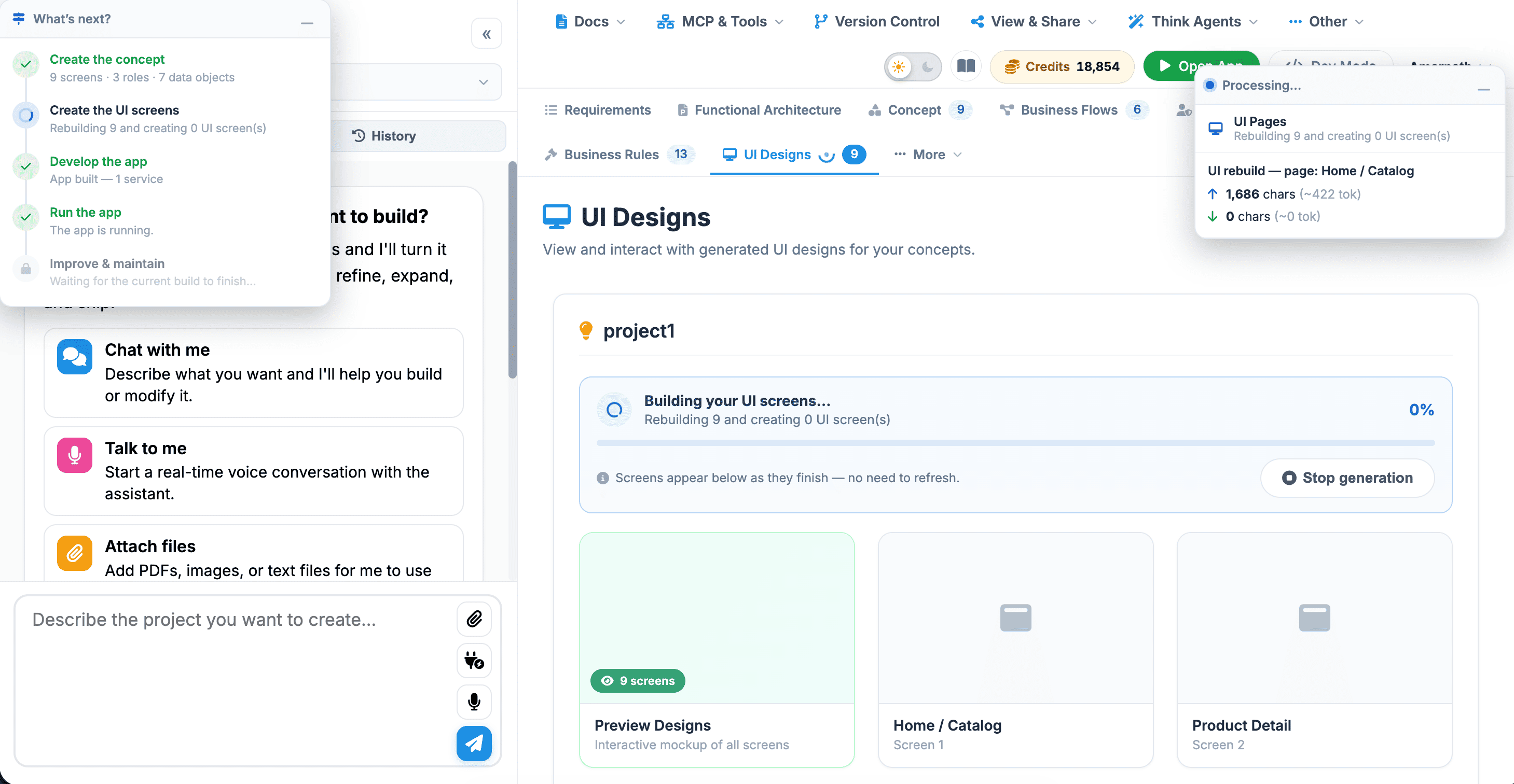Screen dimensions: 1514x784
Task: Click the paperclip attach icon in chat input
Action: tap(474, 619)
